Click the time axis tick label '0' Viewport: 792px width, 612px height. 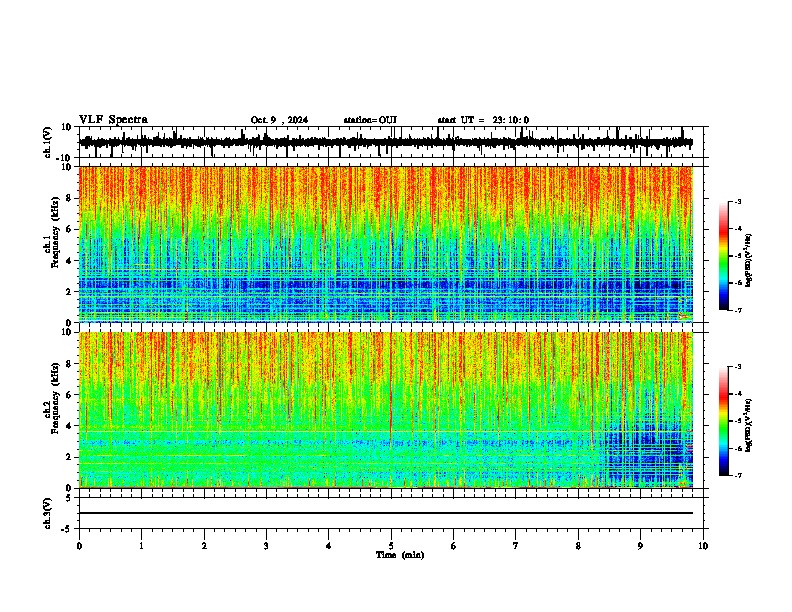tap(79, 546)
